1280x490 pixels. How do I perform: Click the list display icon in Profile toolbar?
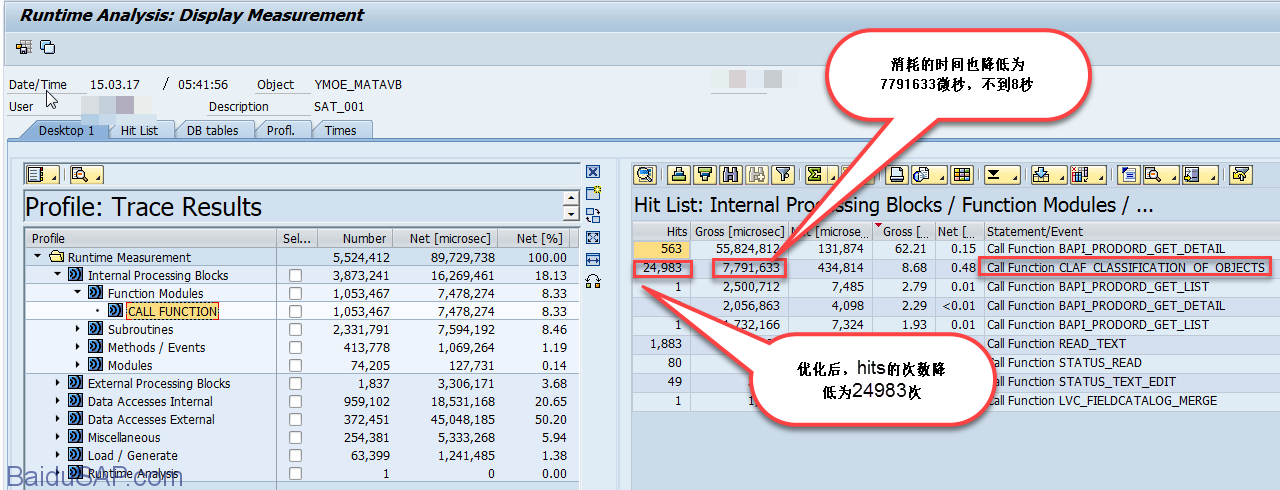(42, 175)
